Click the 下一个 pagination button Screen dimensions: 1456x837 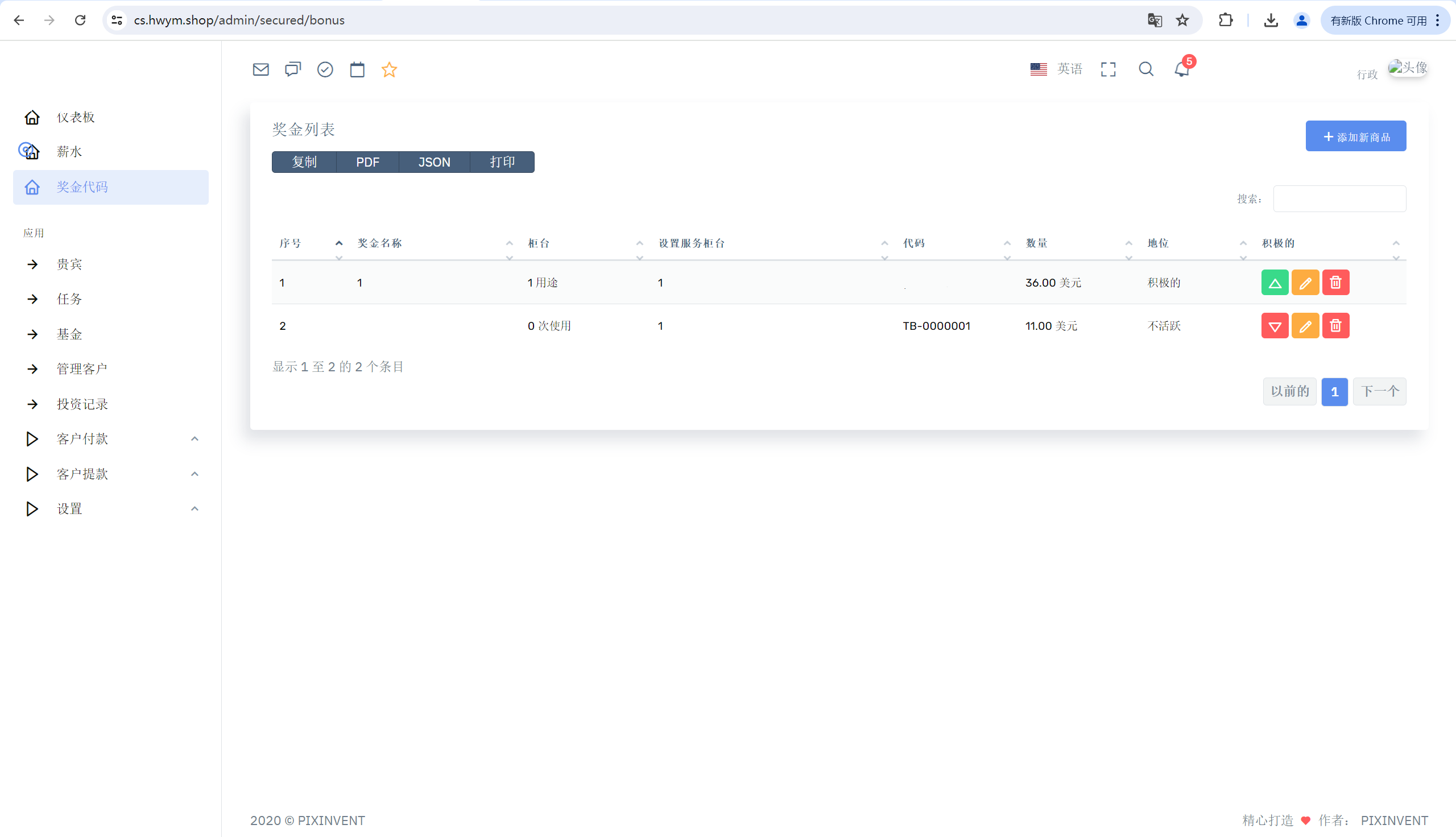coord(1379,391)
